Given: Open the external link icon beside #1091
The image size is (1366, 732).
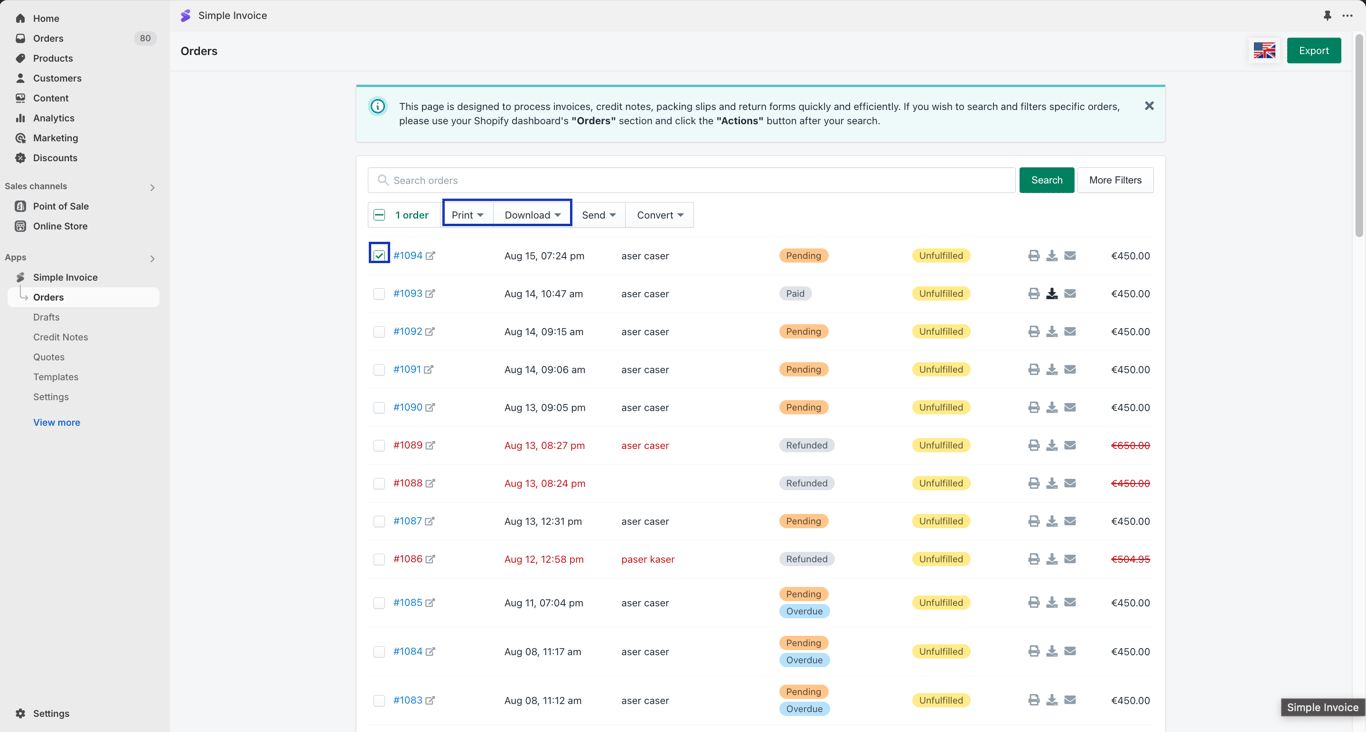Looking at the screenshot, I should pyautogui.click(x=429, y=370).
